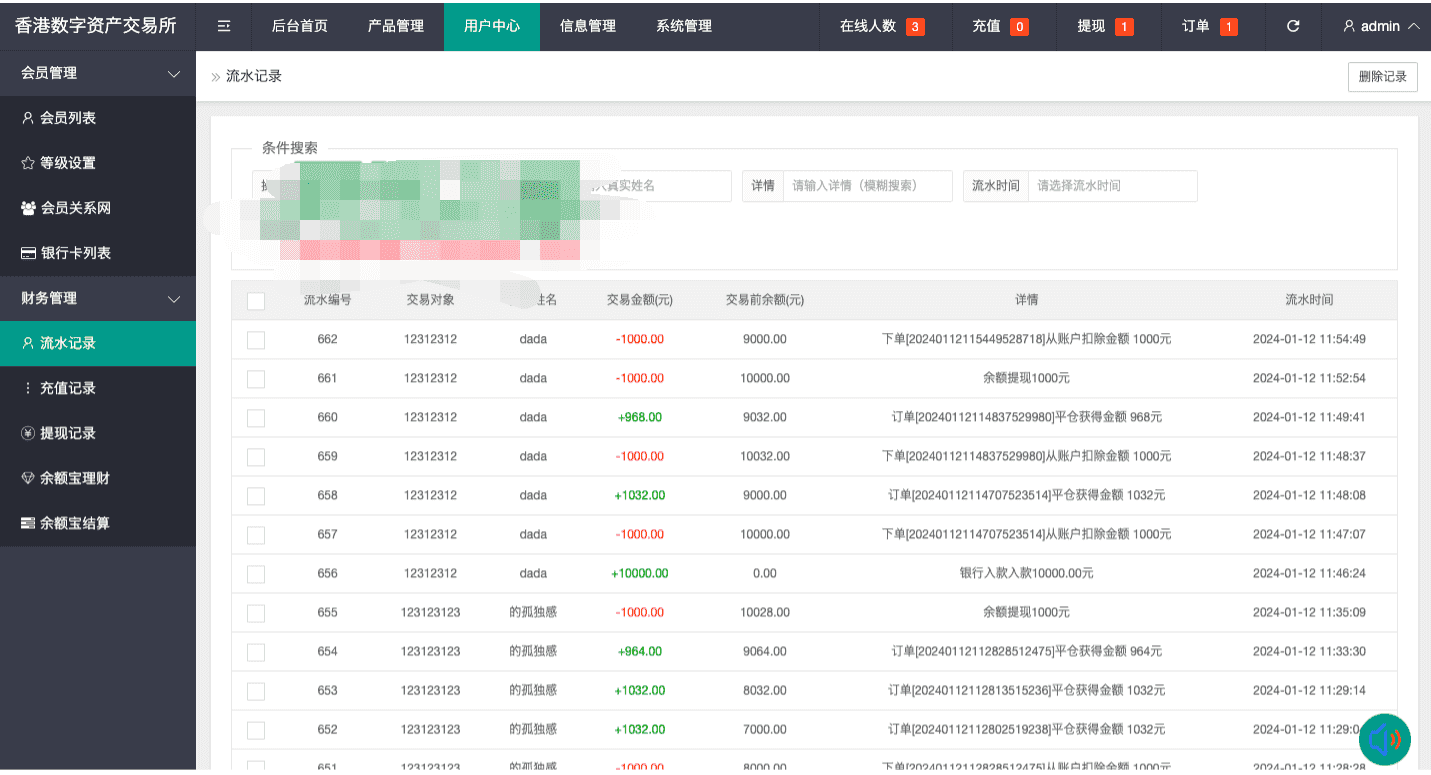Check the box for record 658
This screenshot has height=775, width=1431.
coord(256,496)
